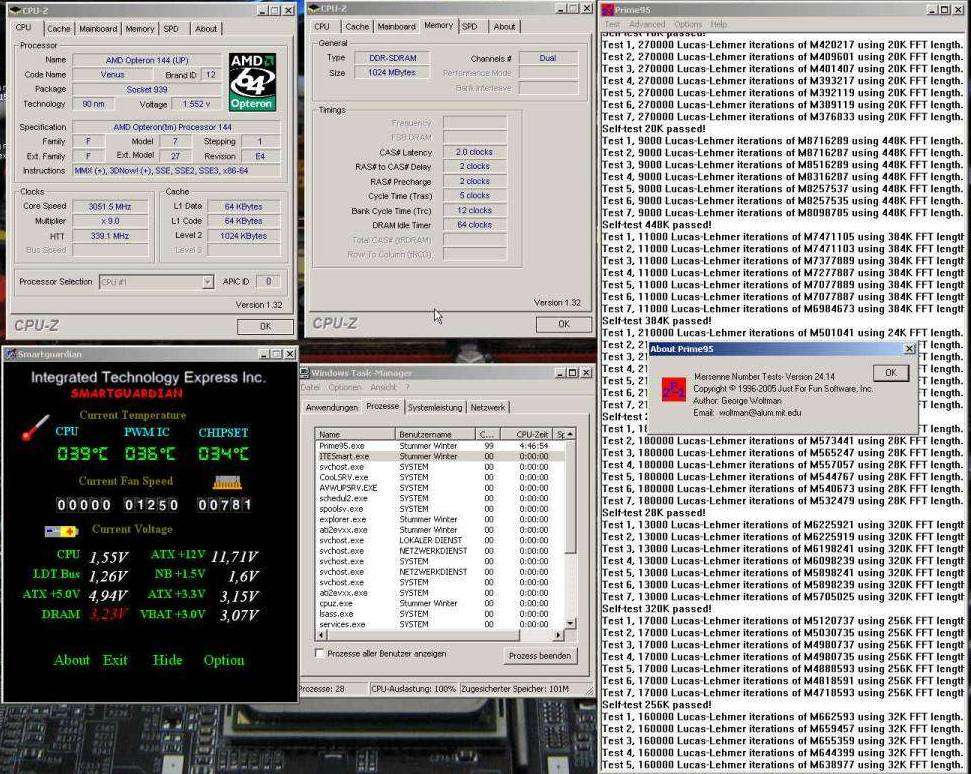
Task: Click the chipset fan icon in Smartguardian
Action: pyautogui.click(x=227, y=482)
